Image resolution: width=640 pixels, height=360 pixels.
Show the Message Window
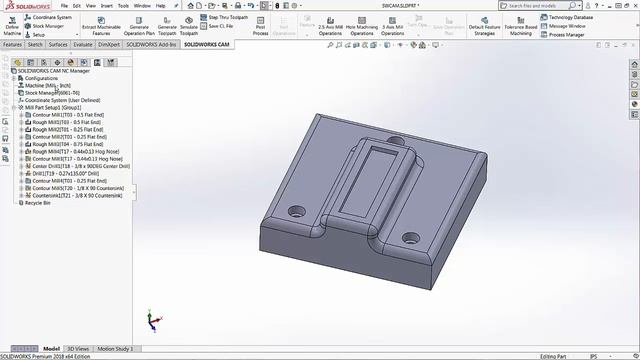(x=563, y=26)
